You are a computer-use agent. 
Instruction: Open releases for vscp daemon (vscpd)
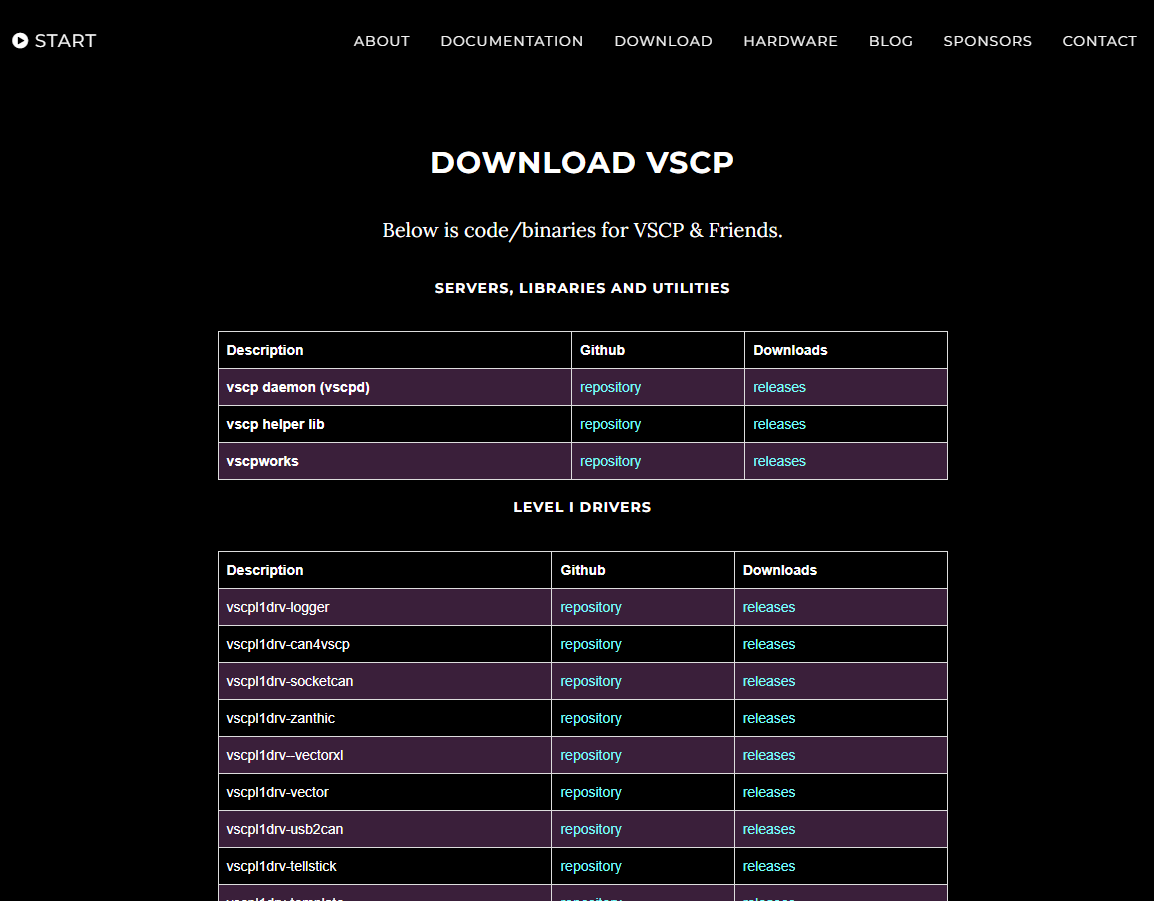[x=779, y=387]
